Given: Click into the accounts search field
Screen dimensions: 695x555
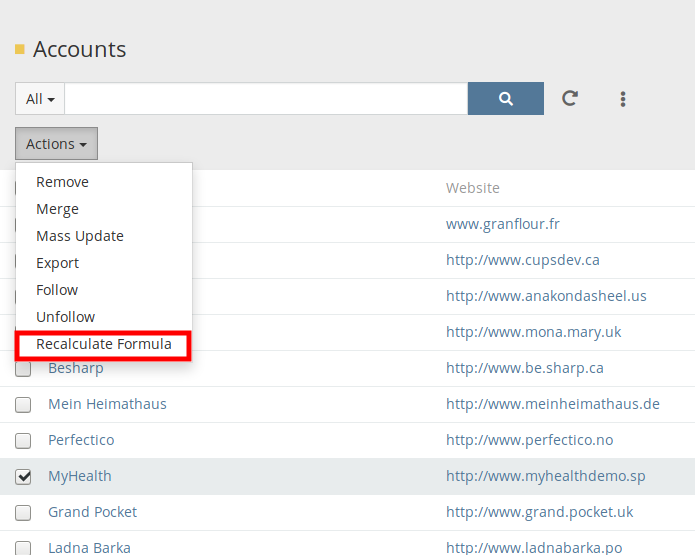Looking at the screenshot, I should 266,99.
